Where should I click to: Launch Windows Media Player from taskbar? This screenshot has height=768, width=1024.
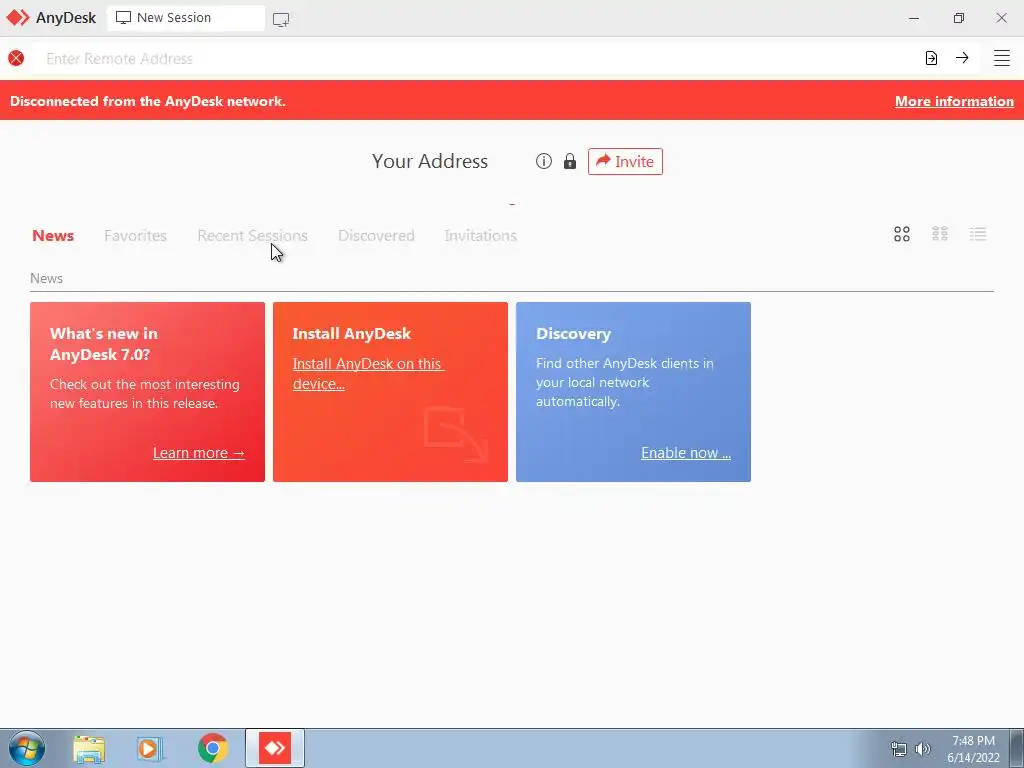[x=149, y=749]
